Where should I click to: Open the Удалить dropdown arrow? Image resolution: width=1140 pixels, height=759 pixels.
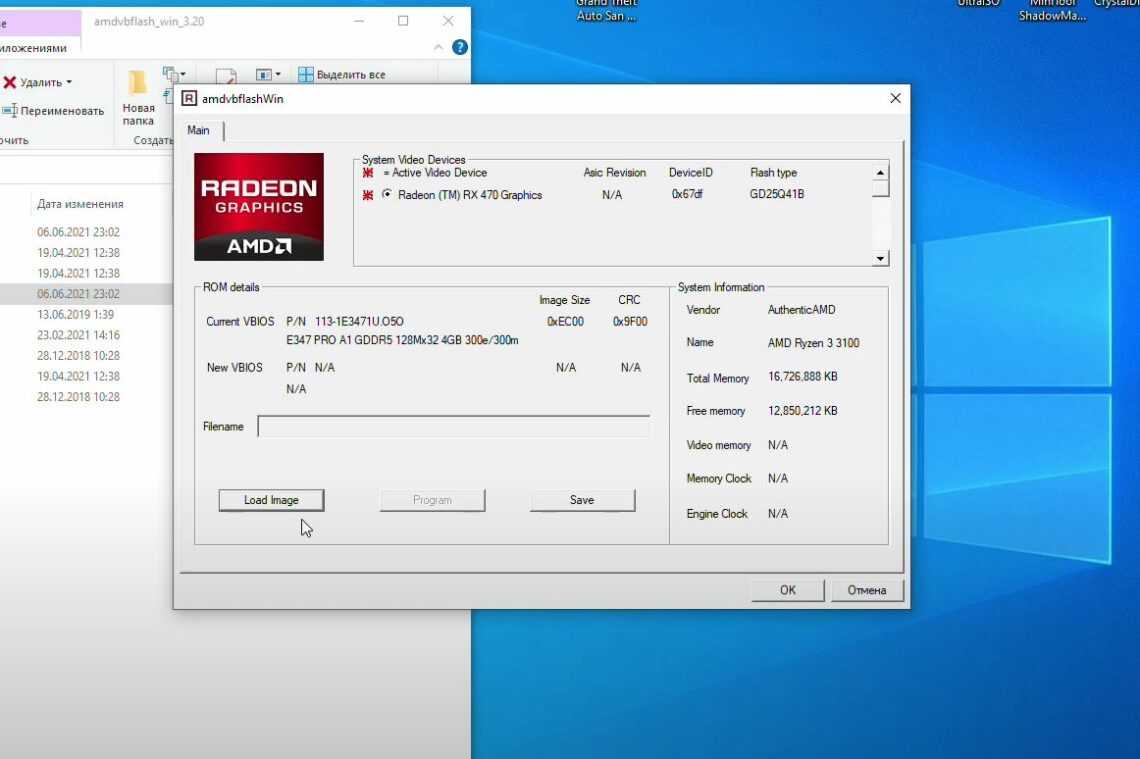[x=69, y=82]
